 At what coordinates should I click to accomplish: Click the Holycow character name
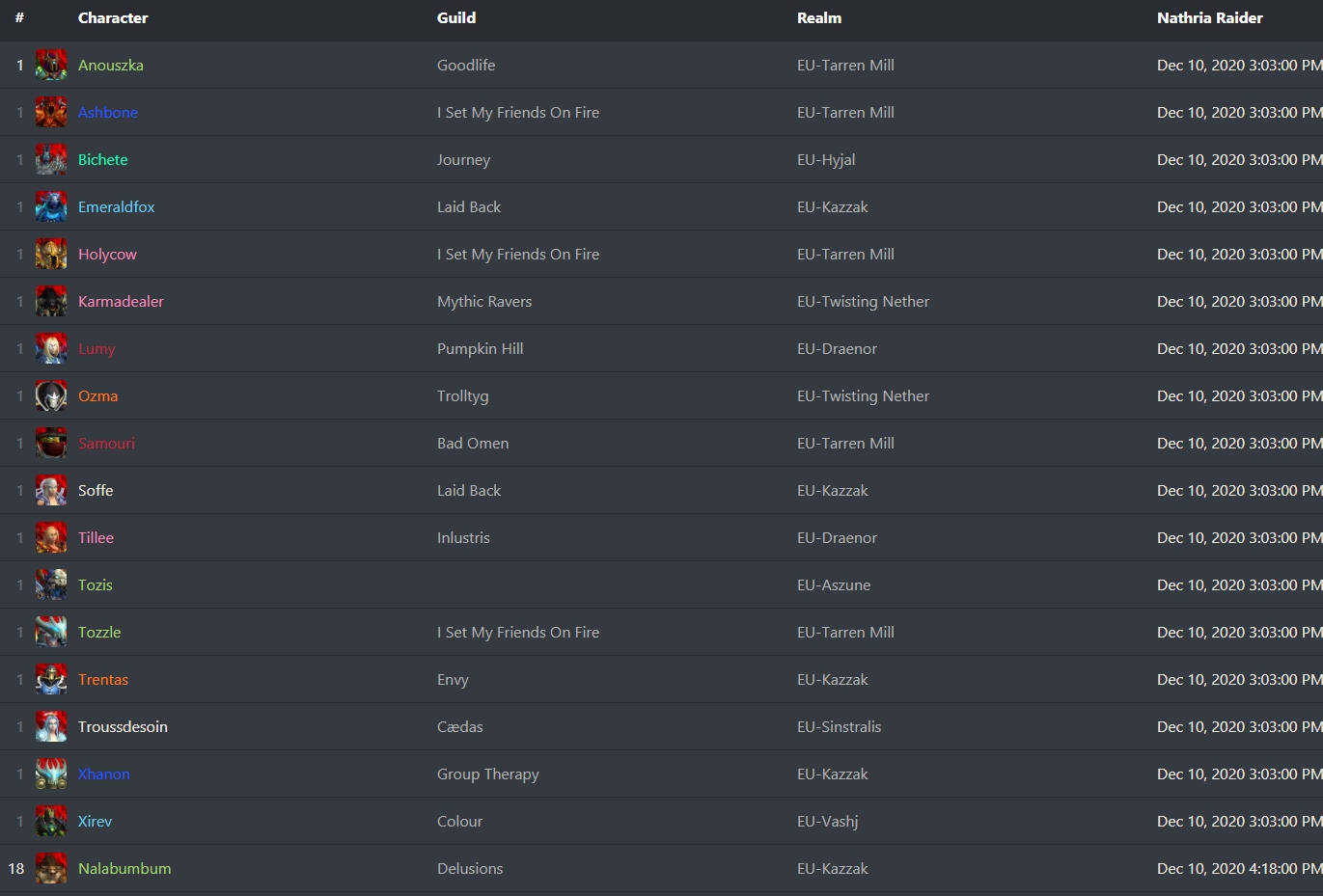(x=107, y=254)
